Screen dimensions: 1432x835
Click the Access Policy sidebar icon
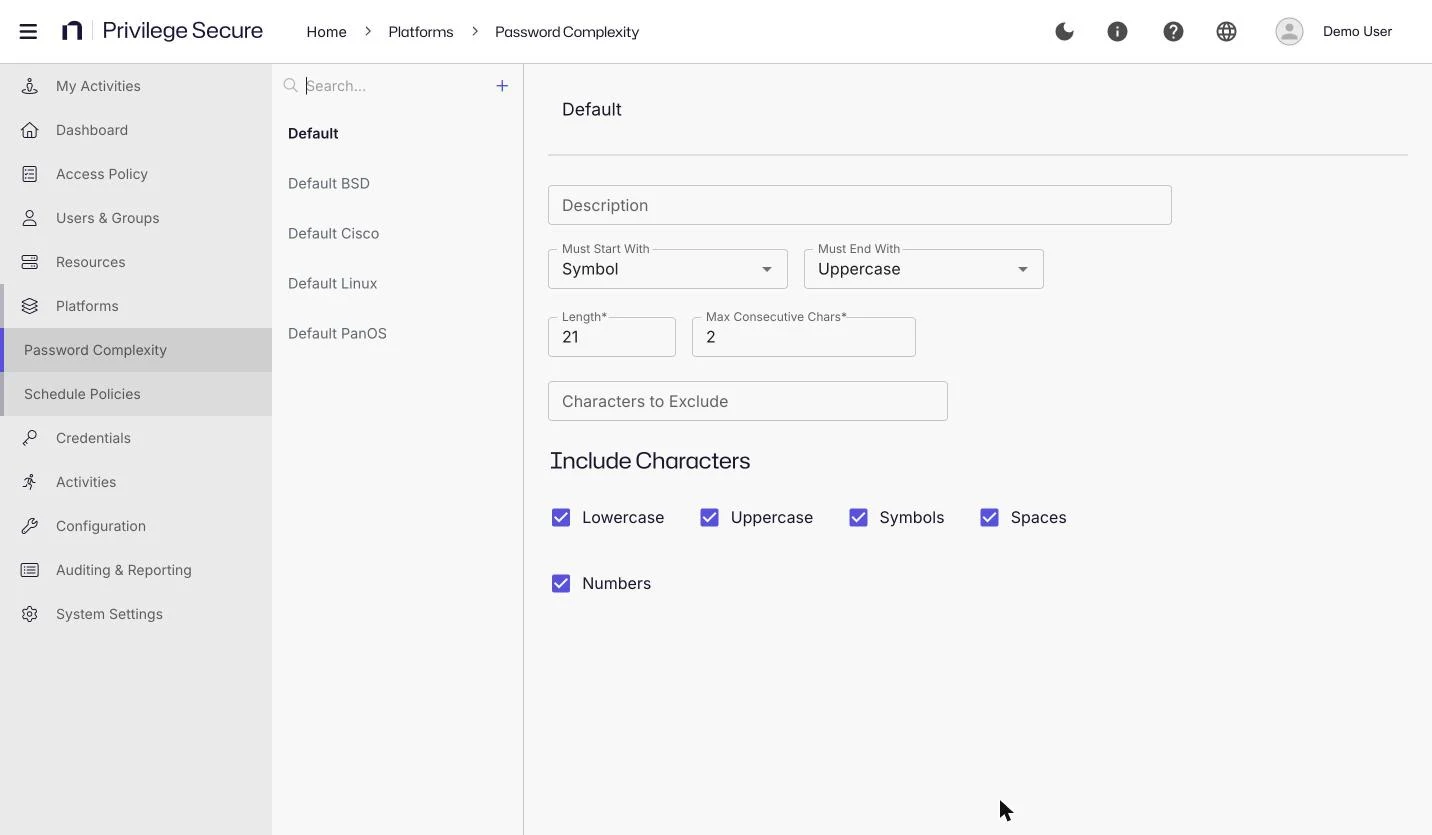coord(30,174)
